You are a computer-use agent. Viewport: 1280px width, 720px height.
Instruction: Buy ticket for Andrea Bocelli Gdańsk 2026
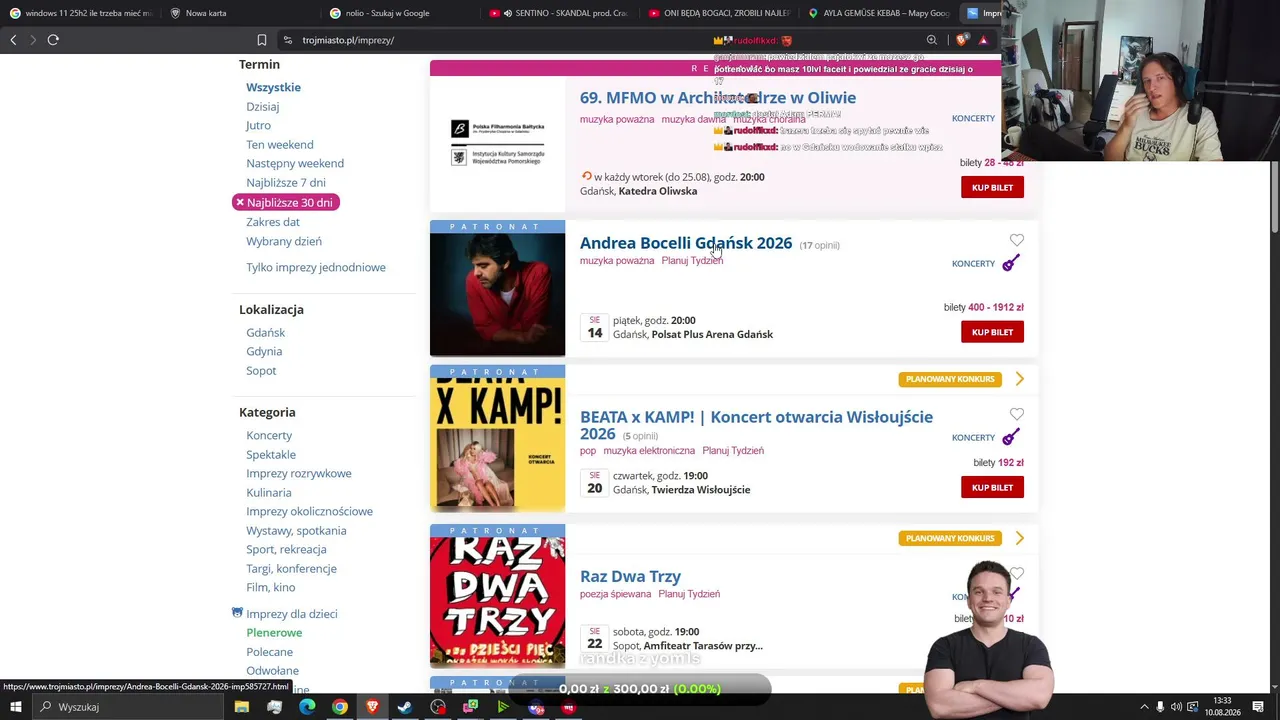pyautogui.click(x=992, y=332)
